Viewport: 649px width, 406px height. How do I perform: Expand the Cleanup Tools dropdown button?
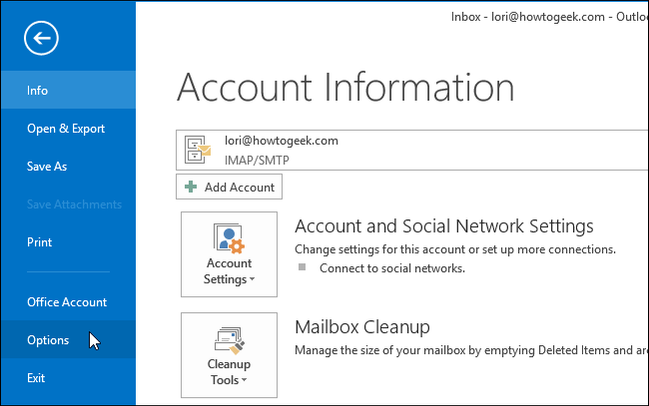point(229,355)
